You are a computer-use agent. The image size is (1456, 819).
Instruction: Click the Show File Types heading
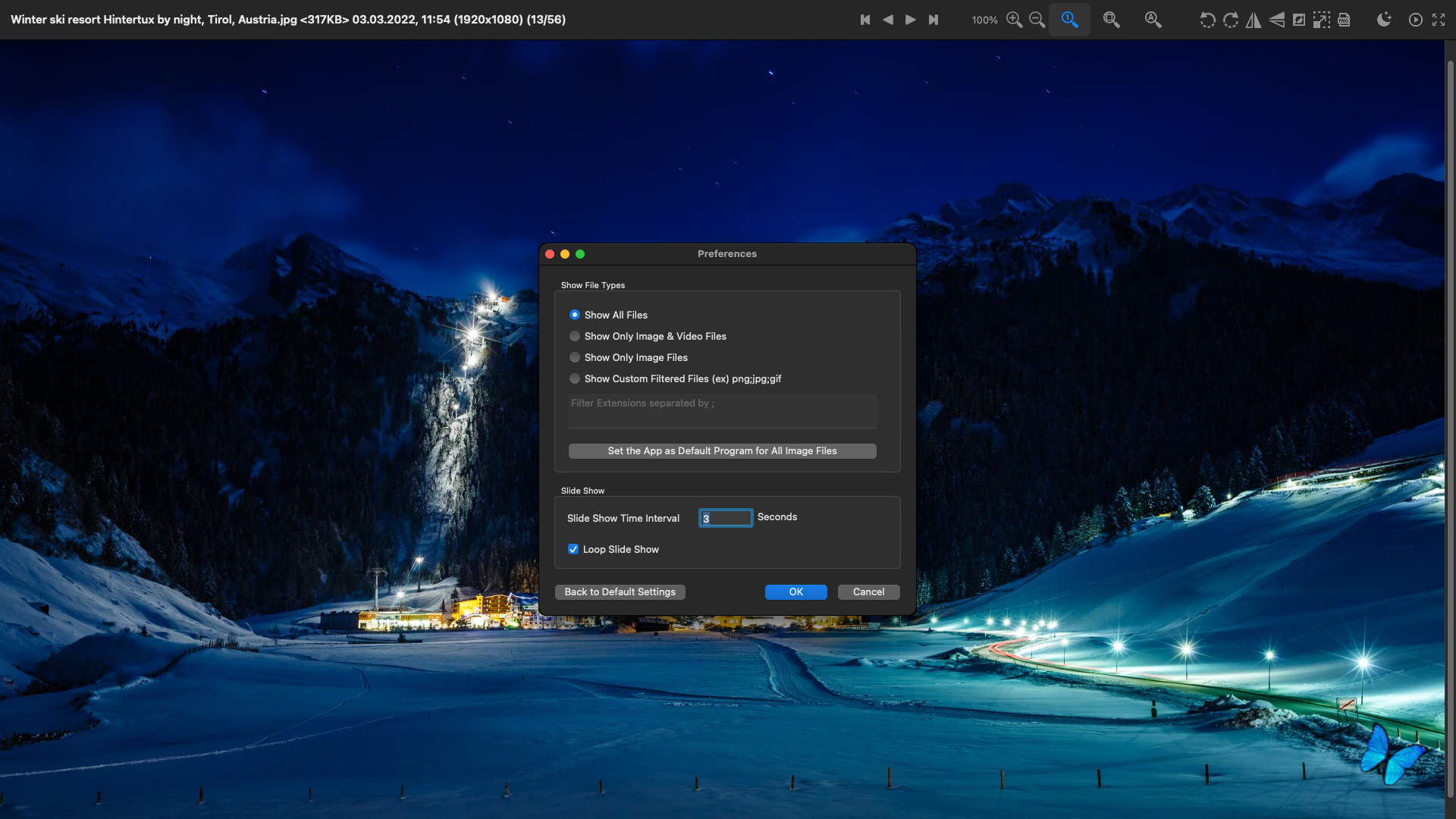593,285
